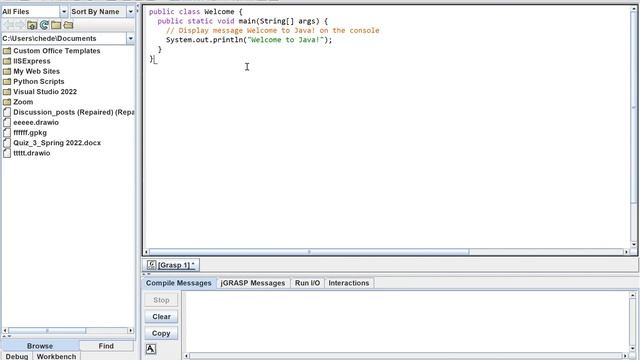Click the 'public class Welcome {' line
Image resolution: width=640 pixels, height=360 pixels.
point(196,11)
